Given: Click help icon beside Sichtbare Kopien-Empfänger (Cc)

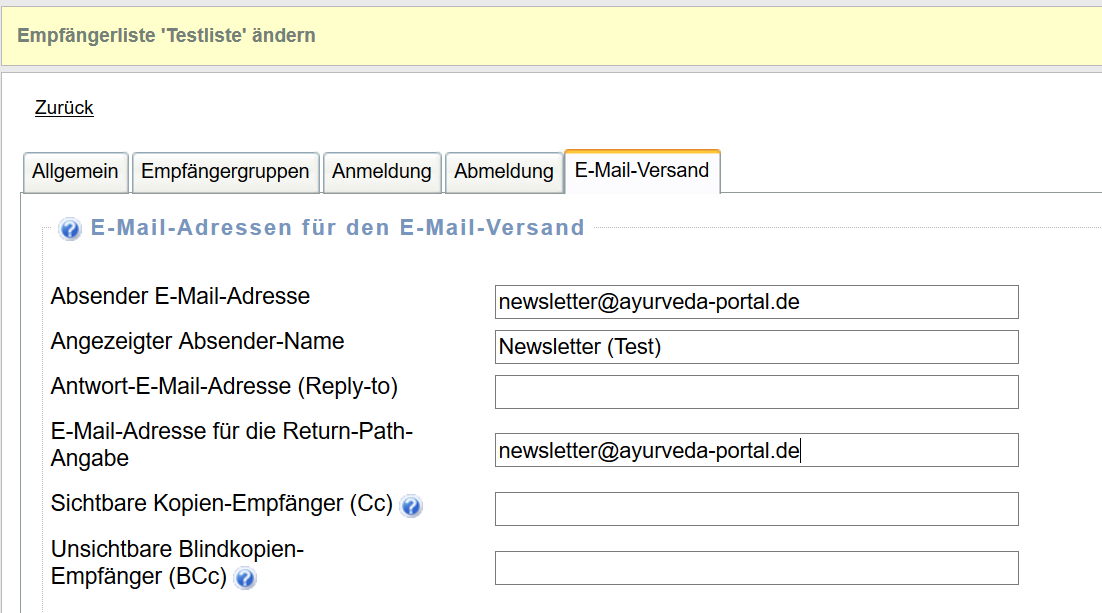Looking at the screenshot, I should 411,507.
